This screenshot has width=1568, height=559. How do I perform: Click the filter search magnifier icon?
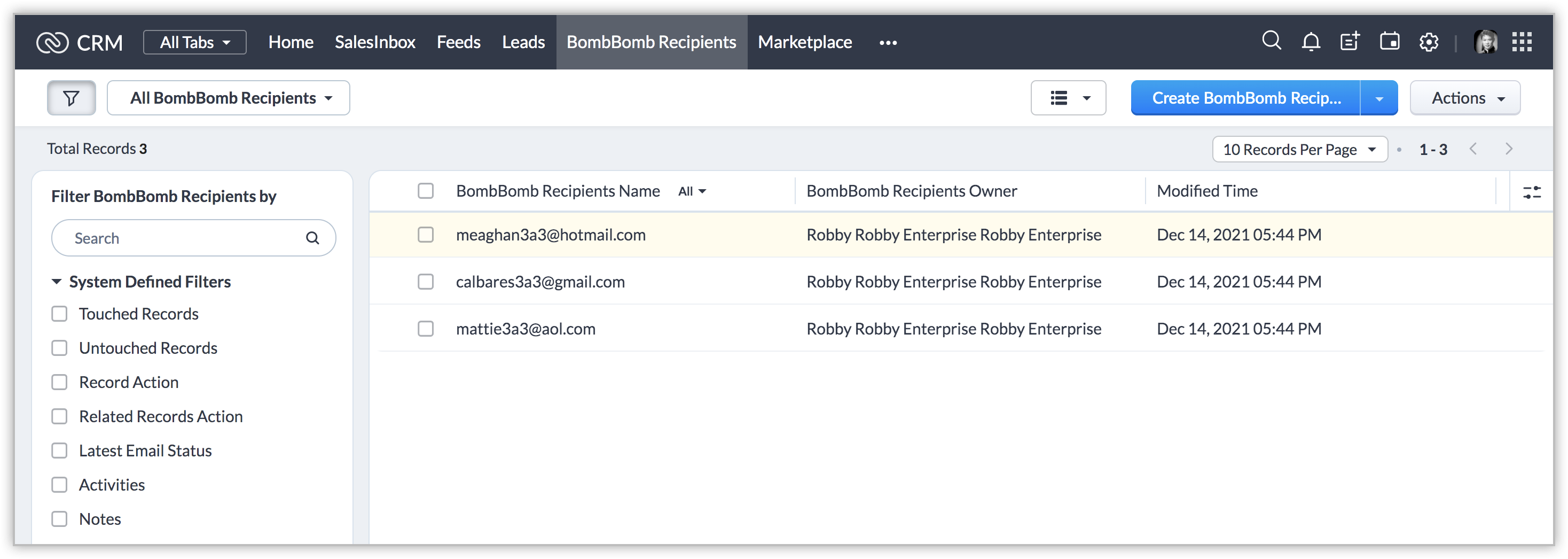point(312,238)
